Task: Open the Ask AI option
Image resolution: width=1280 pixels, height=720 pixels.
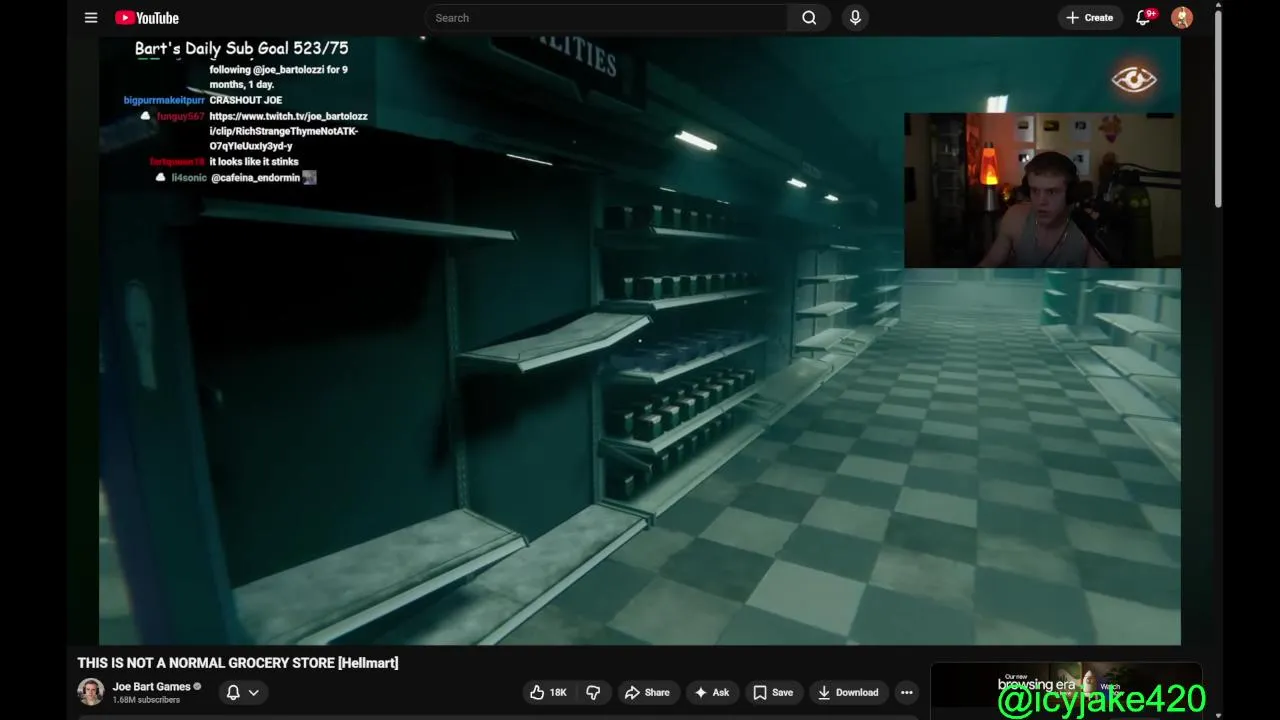Action: click(x=712, y=692)
